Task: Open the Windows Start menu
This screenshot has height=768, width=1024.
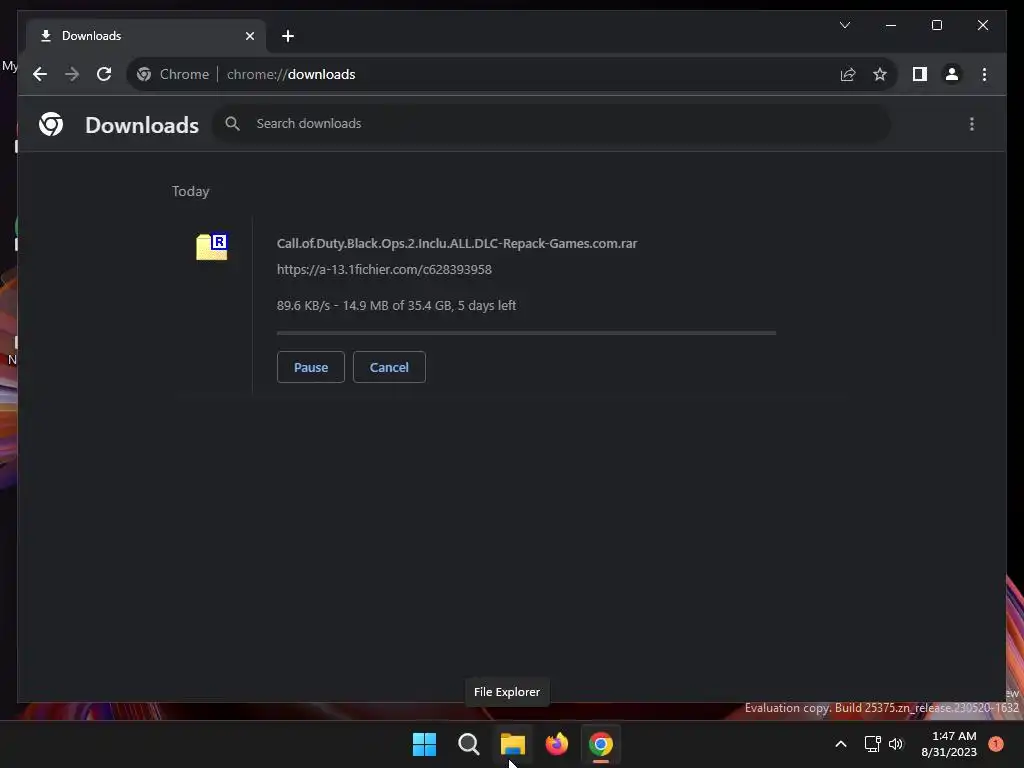Action: tap(424, 744)
